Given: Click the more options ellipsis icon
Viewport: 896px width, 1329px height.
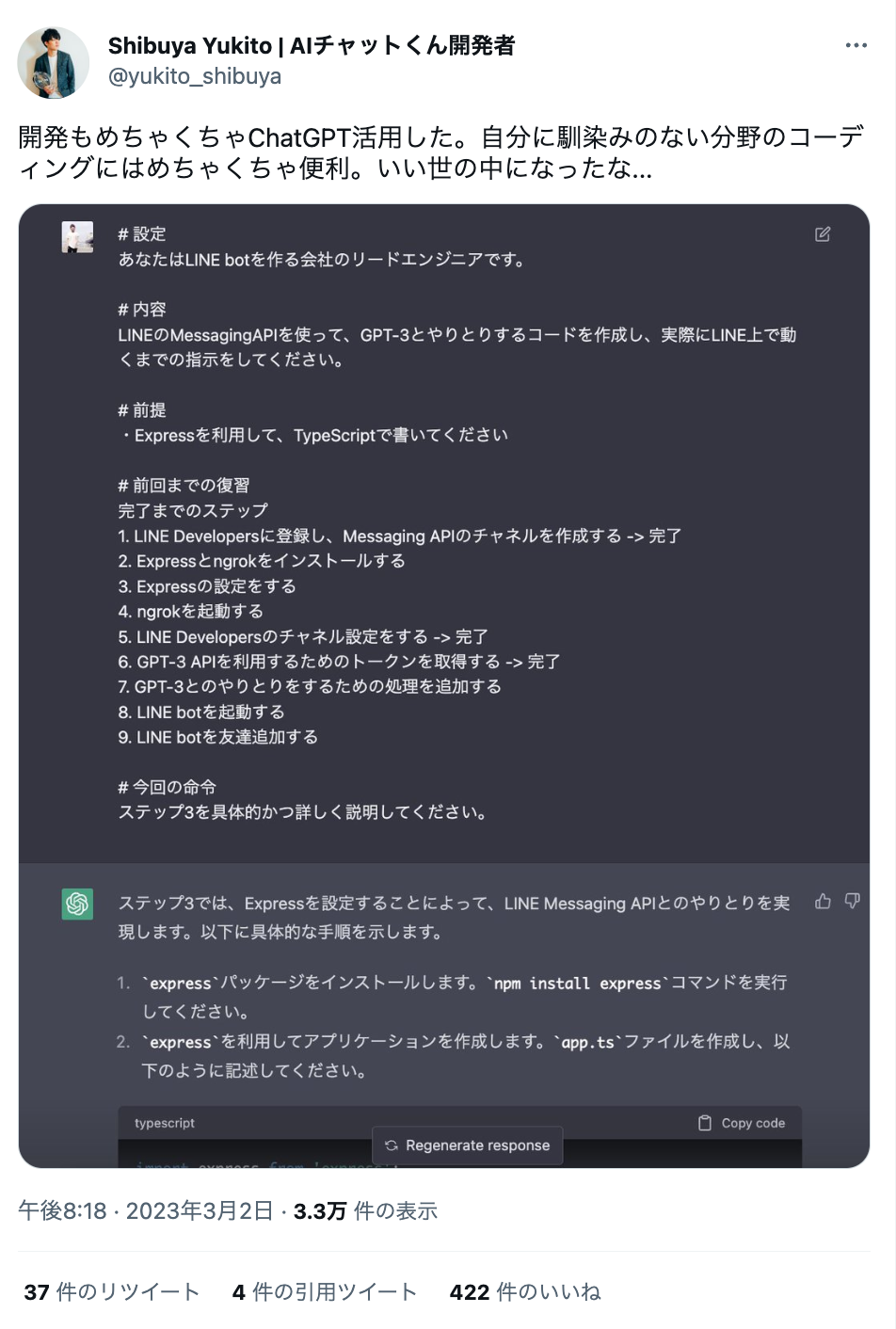Looking at the screenshot, I should tap(855, 44).
